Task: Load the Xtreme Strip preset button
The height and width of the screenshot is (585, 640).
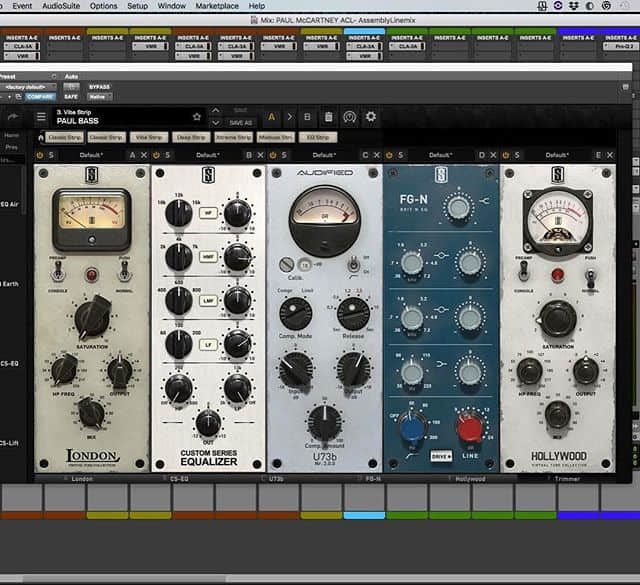Action: [233, 138]
